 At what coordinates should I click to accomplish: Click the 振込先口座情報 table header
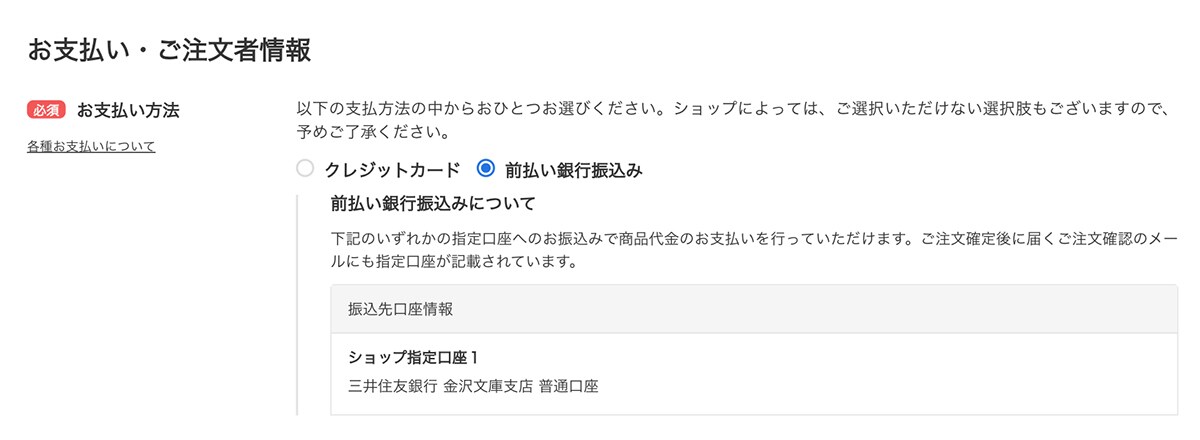pos(400,309)
